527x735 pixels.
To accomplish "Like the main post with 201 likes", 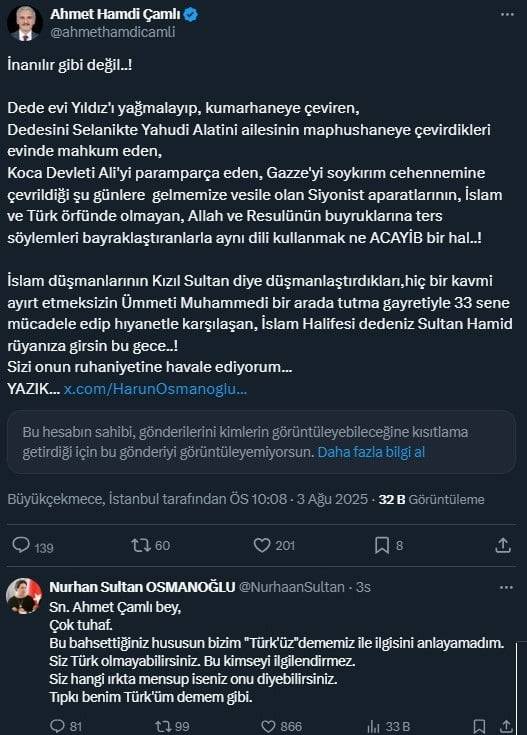I will pos(262,545).
